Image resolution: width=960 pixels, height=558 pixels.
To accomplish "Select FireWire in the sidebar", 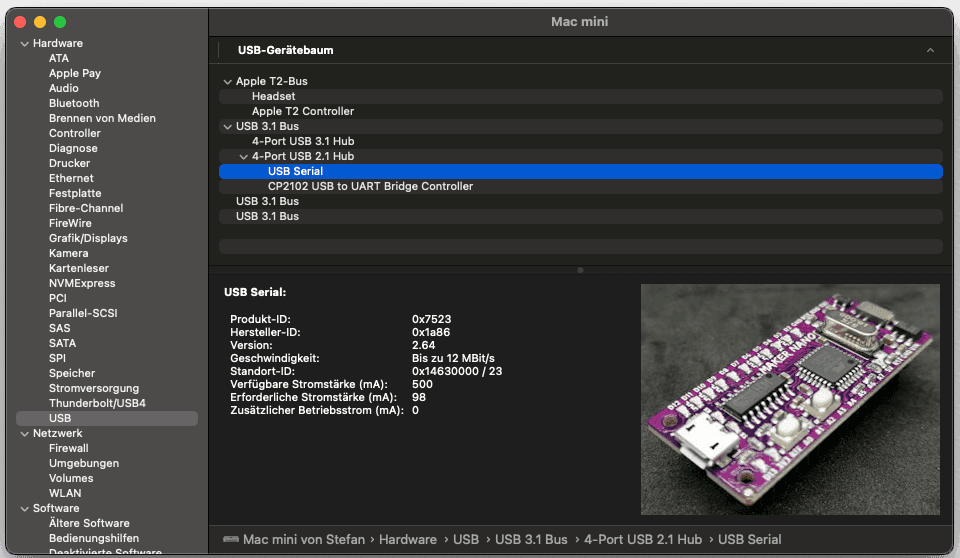I will (x=70, y=224).
